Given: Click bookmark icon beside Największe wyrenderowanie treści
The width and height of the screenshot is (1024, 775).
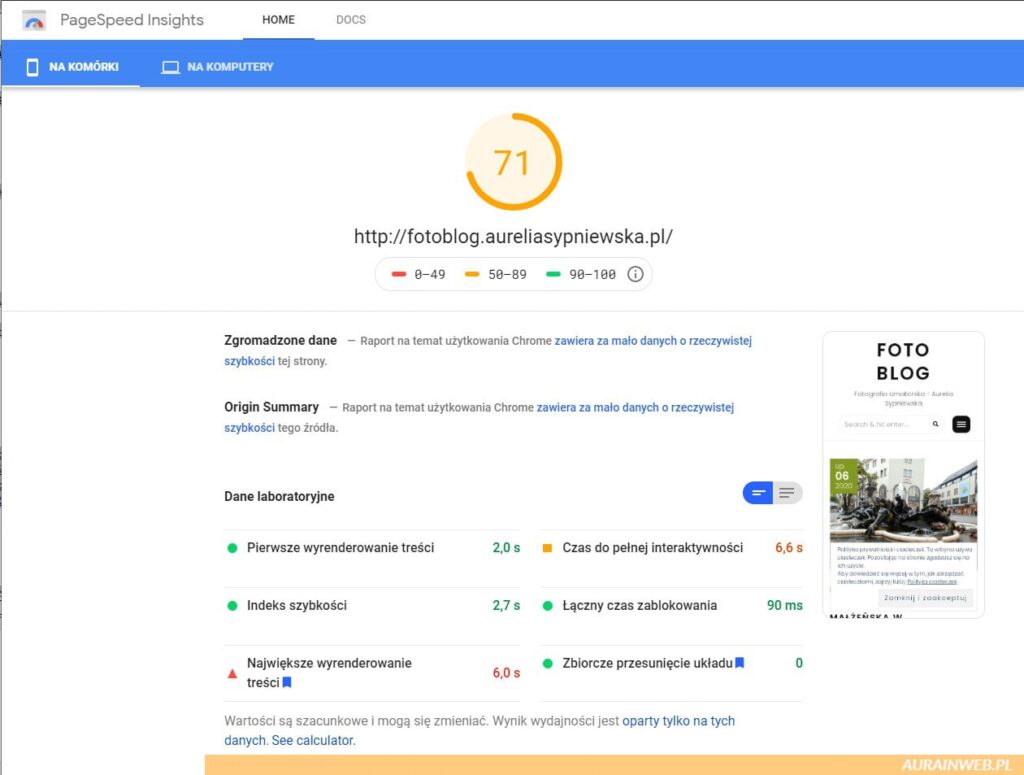Looking at the screenshot, I should [287, 682].
